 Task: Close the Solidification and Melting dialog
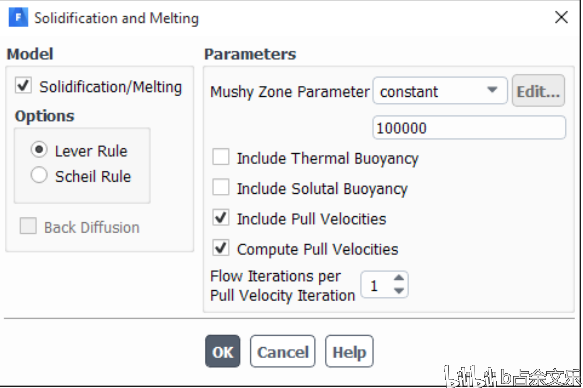click(561, 17)
